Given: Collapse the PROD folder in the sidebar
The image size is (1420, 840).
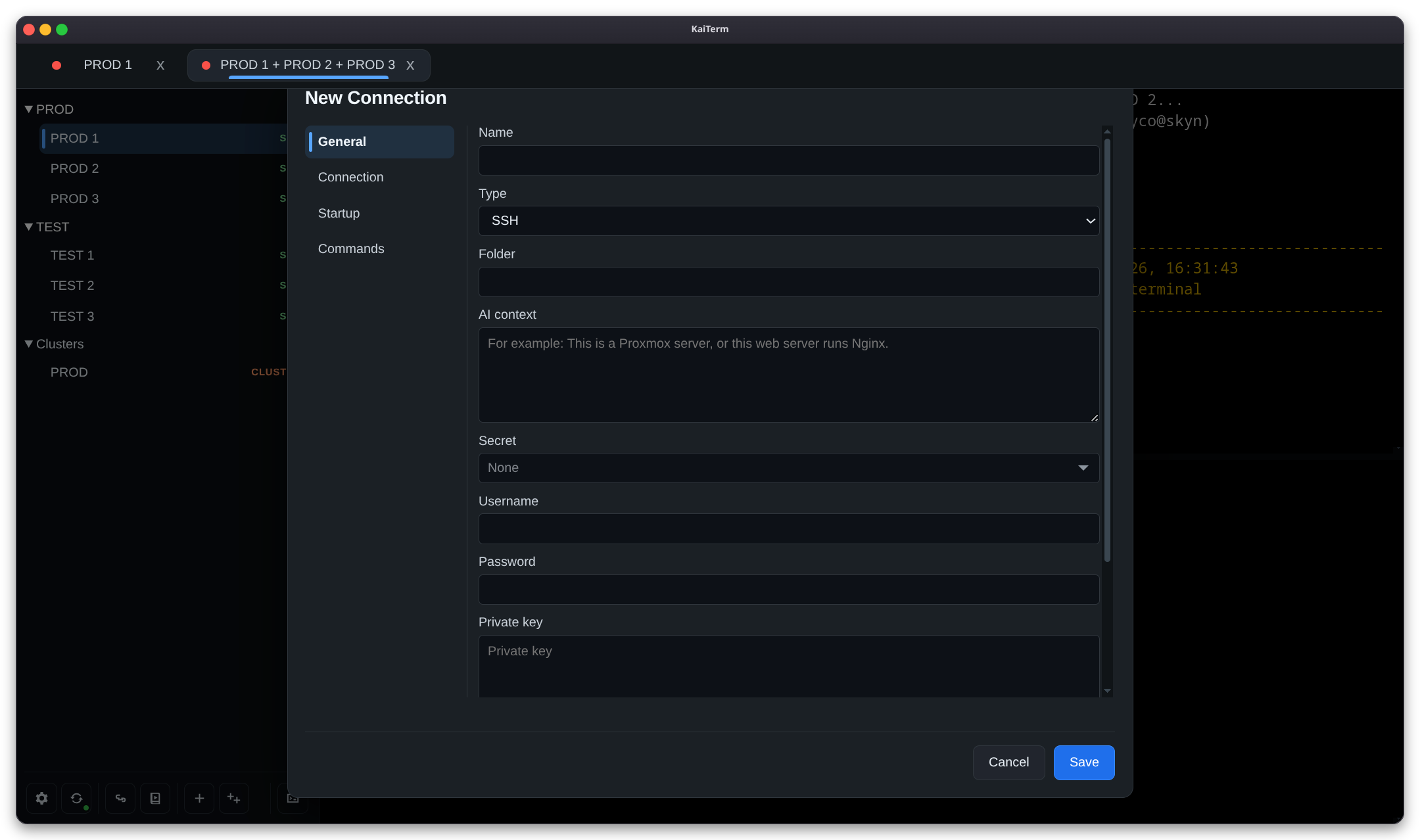Looking at the screenshot, I should 29,109.
